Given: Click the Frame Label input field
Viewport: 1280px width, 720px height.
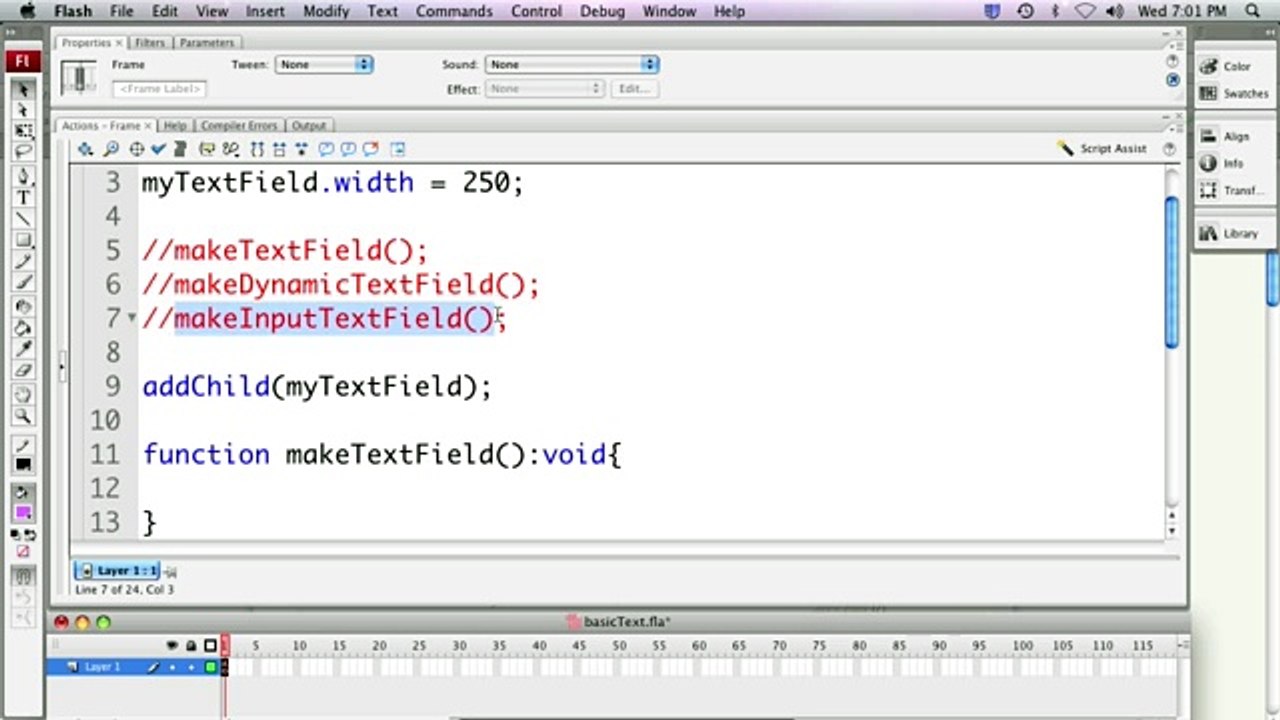Looking at the screenshot, I should (x=160, y=89).
